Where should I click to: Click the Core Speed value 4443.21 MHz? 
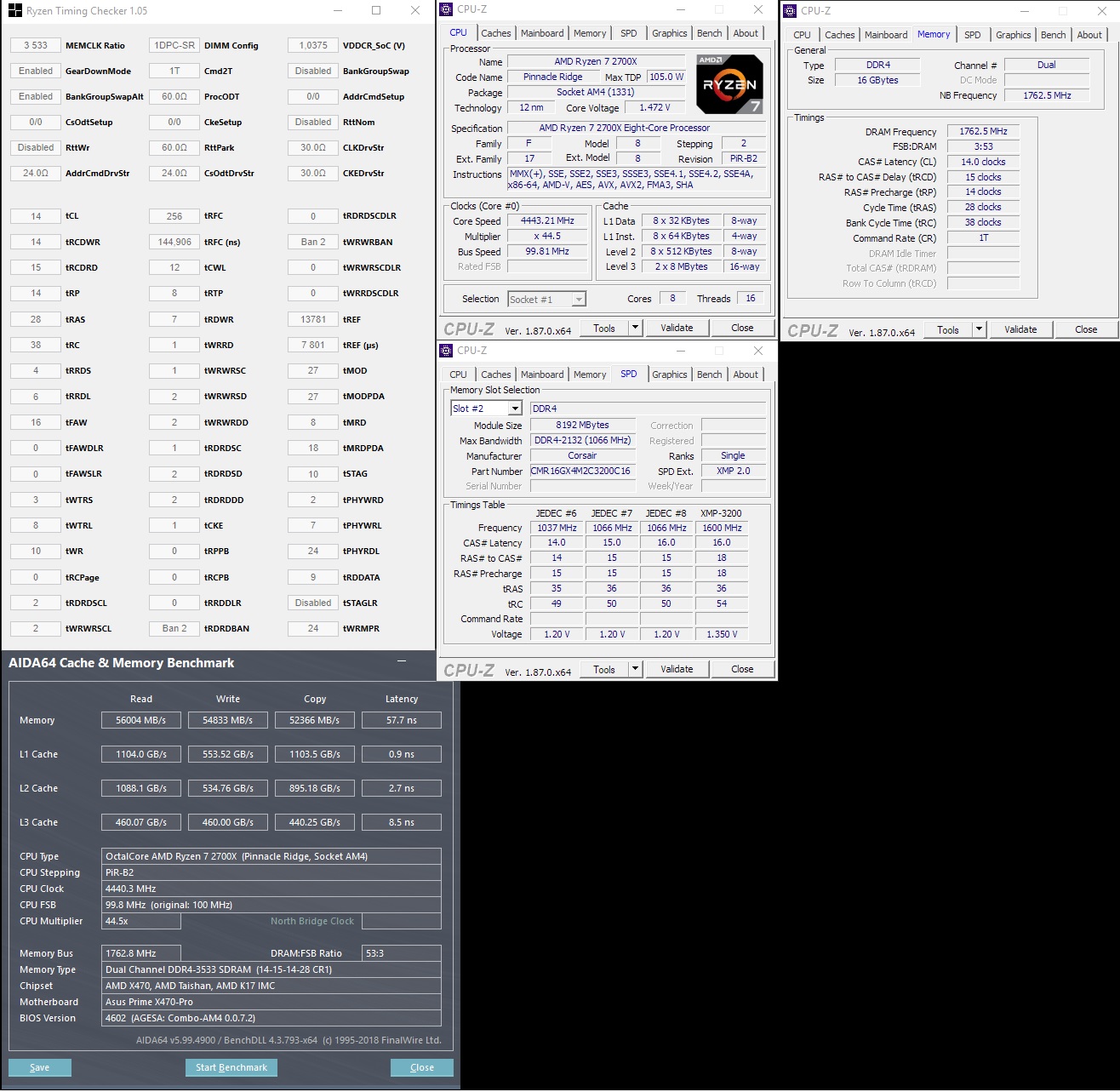pyautogui.click(x=548, y=220)
